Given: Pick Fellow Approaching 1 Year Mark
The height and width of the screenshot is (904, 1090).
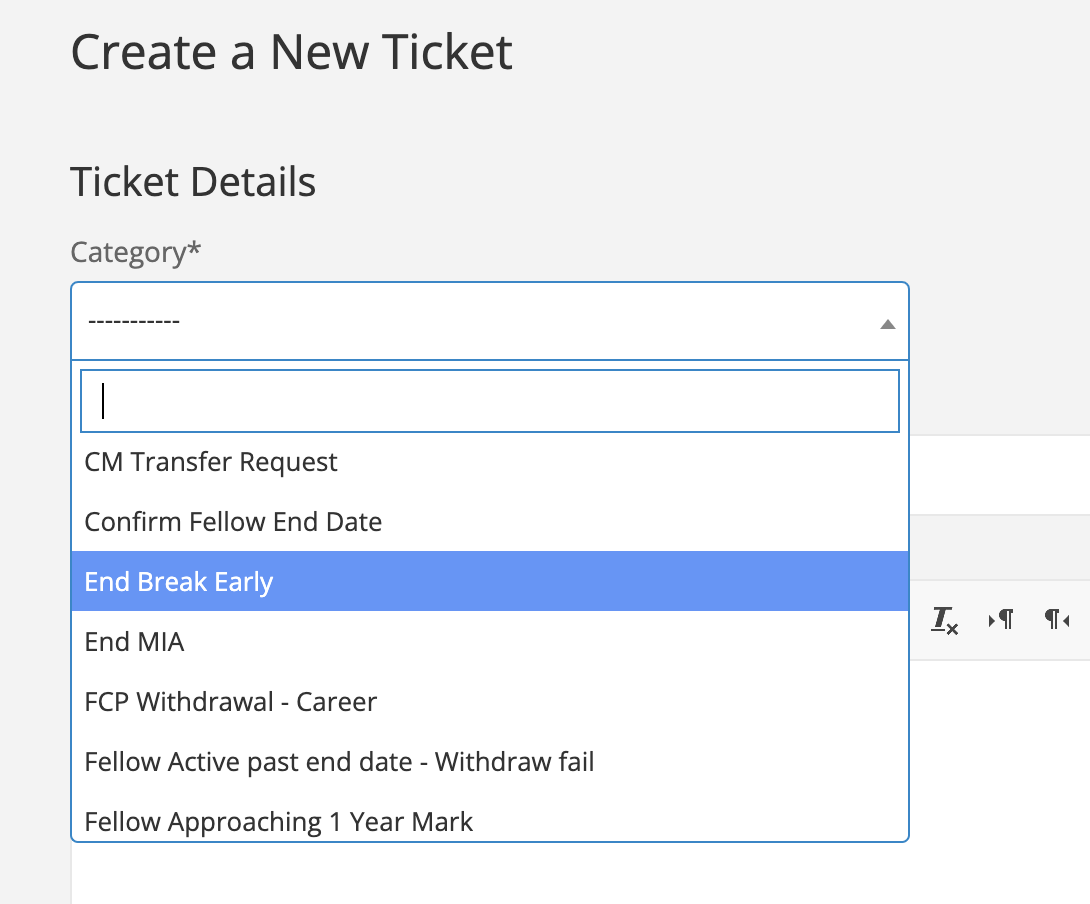Looking at the screenshot, I should point(279,822).
